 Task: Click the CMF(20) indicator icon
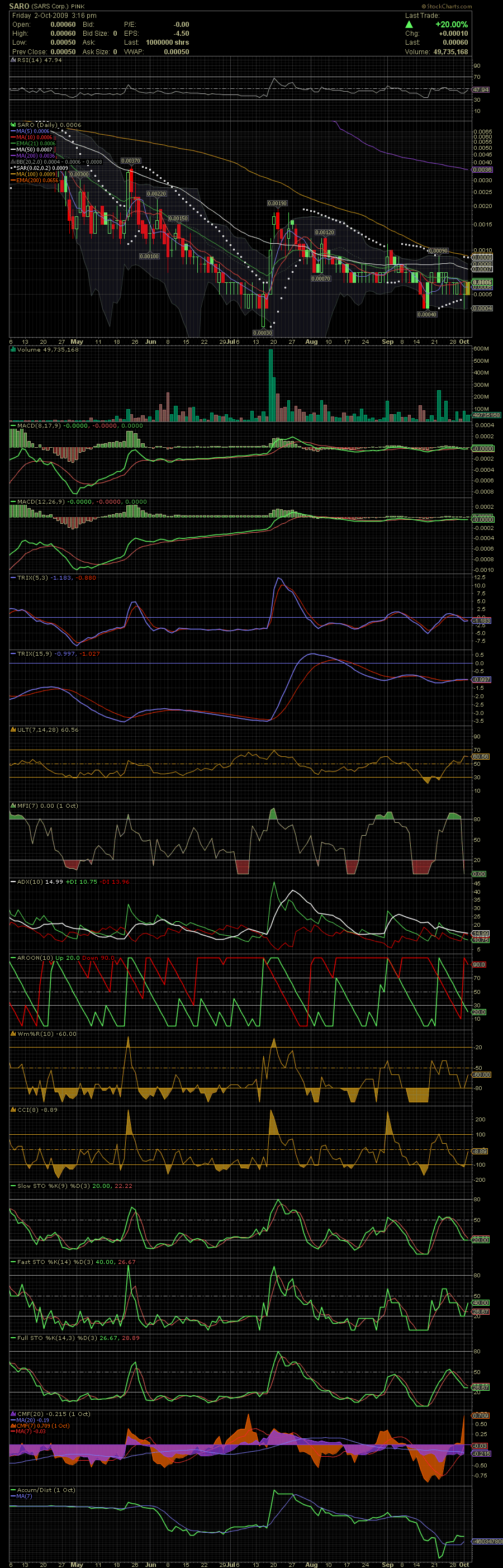tap(13, 1414)
